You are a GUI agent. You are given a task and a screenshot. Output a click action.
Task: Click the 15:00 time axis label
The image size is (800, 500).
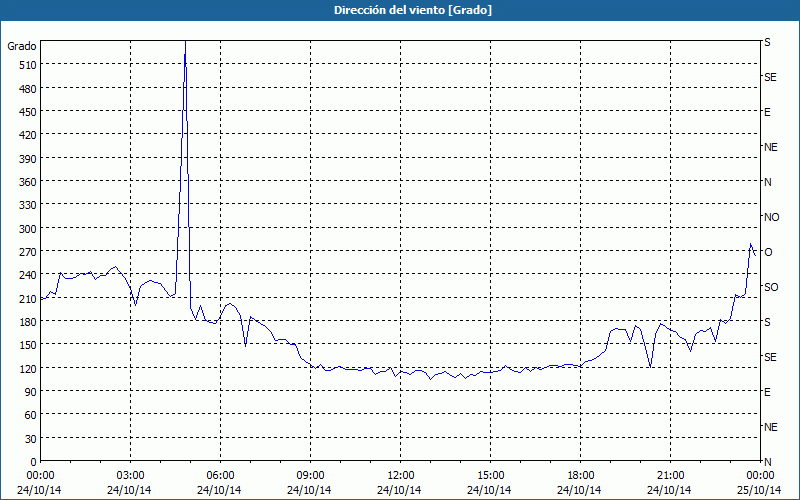490,476
